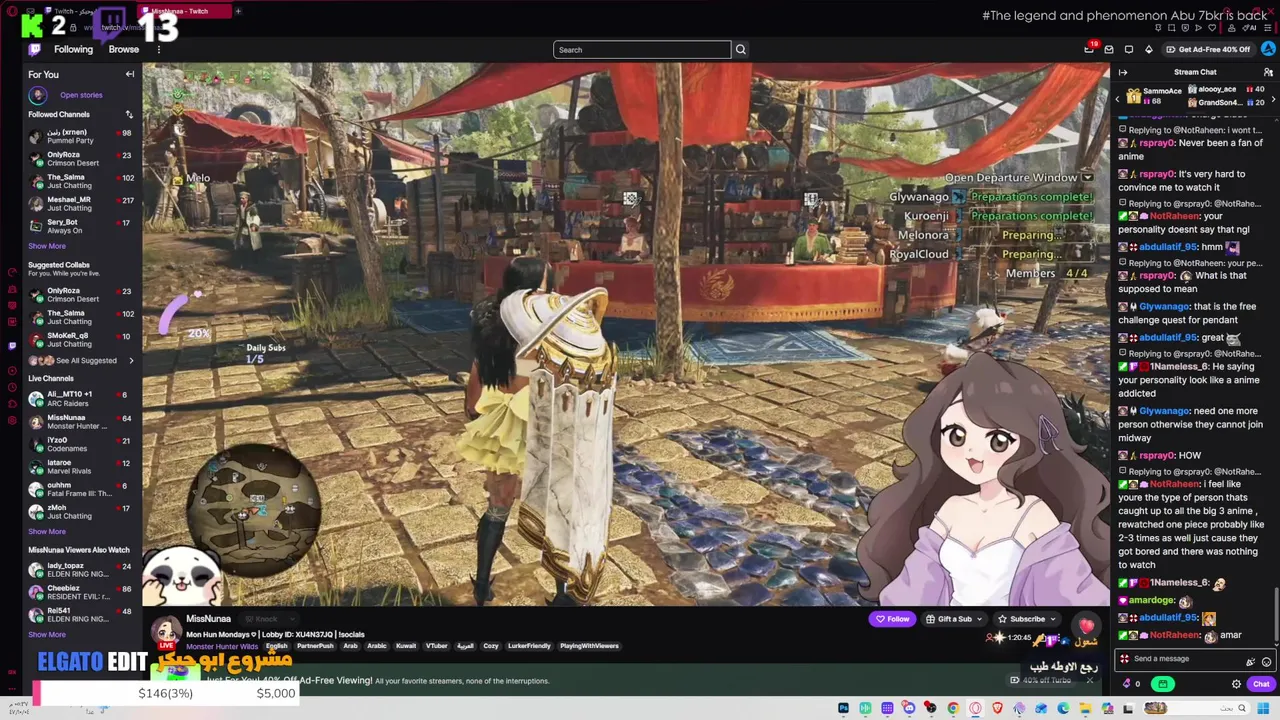Viewport: 1280px width, 720px height.
Task: Open the user avatar menu
Action: (x=1268, y=49)
